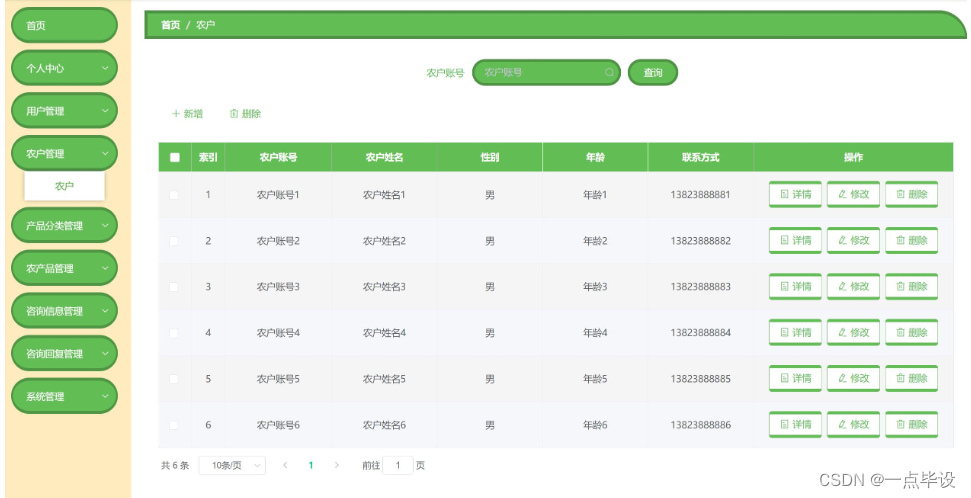Check the checkbox for row 农户账号1
The width and height of the screenshot is (971, 498).
[173, 195]
